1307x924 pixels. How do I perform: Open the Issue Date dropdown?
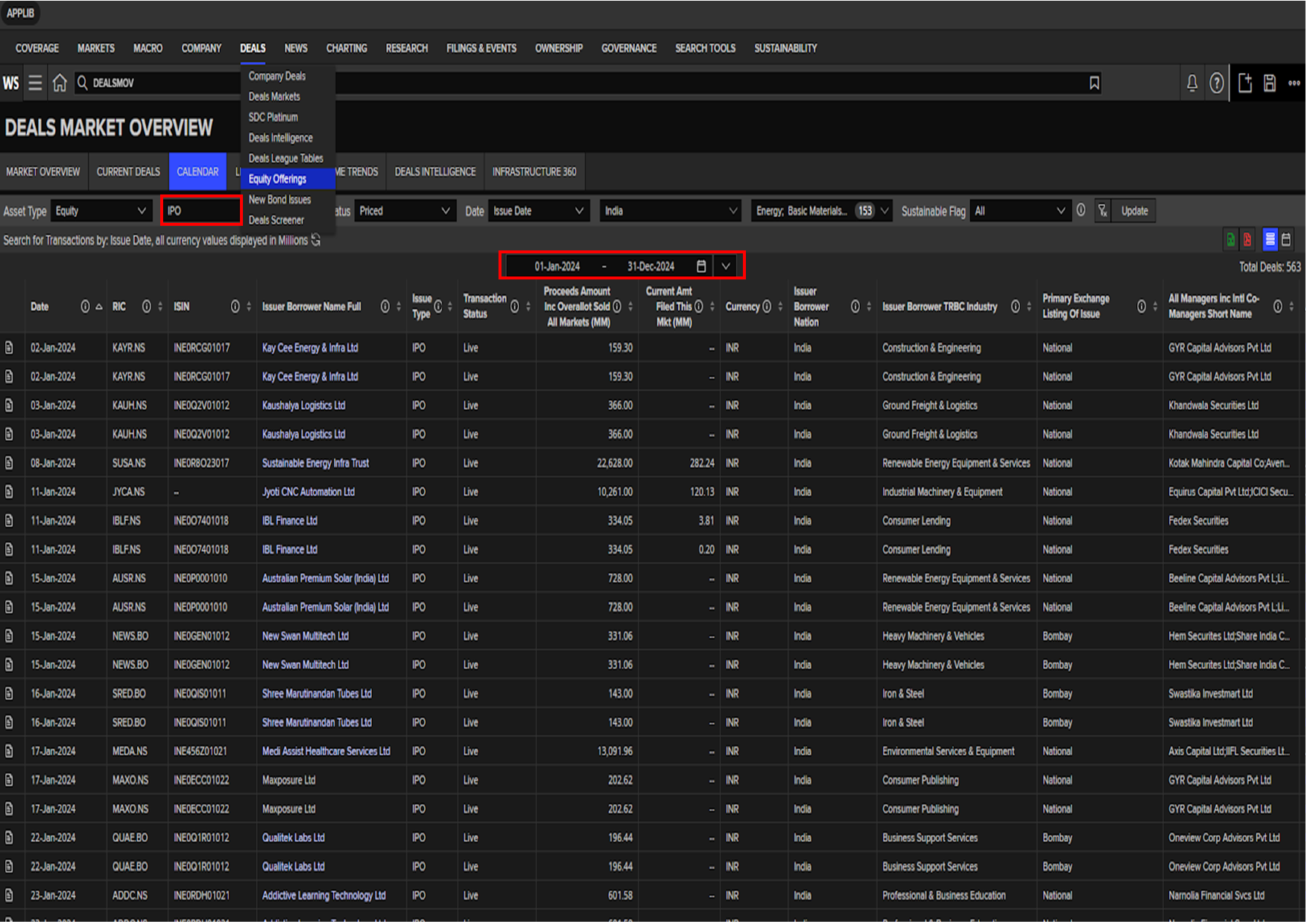pyautogui.click(x=538, y=211)
